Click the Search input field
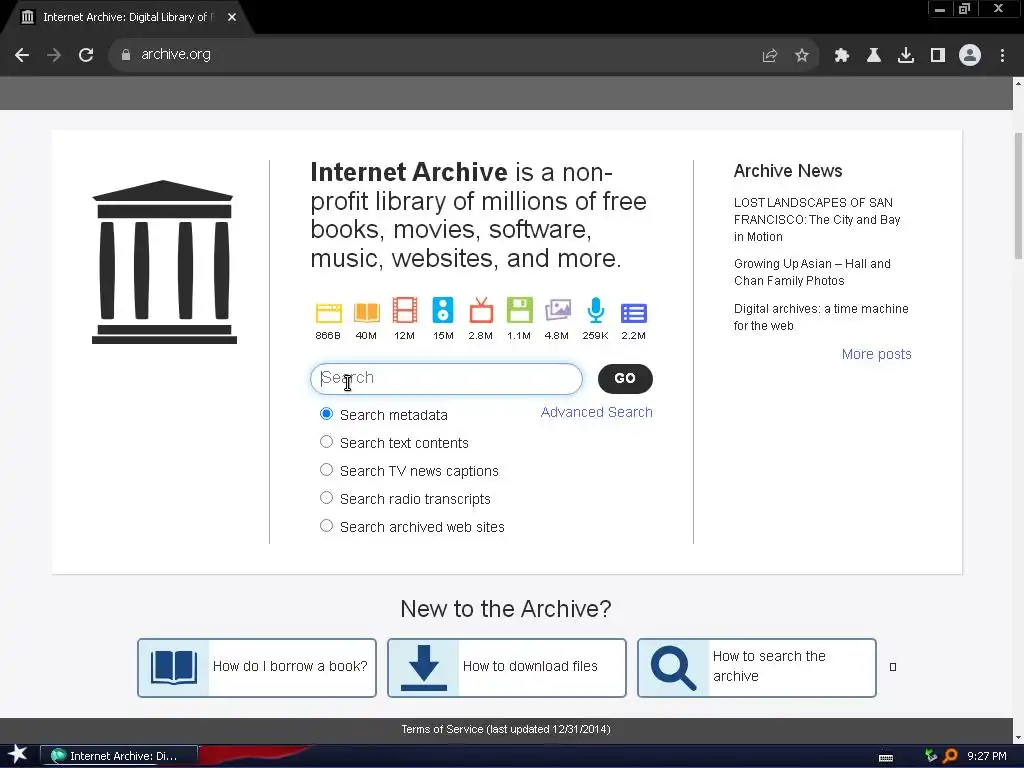Viewport: 1024px width, 768px height. click(446, 379)
